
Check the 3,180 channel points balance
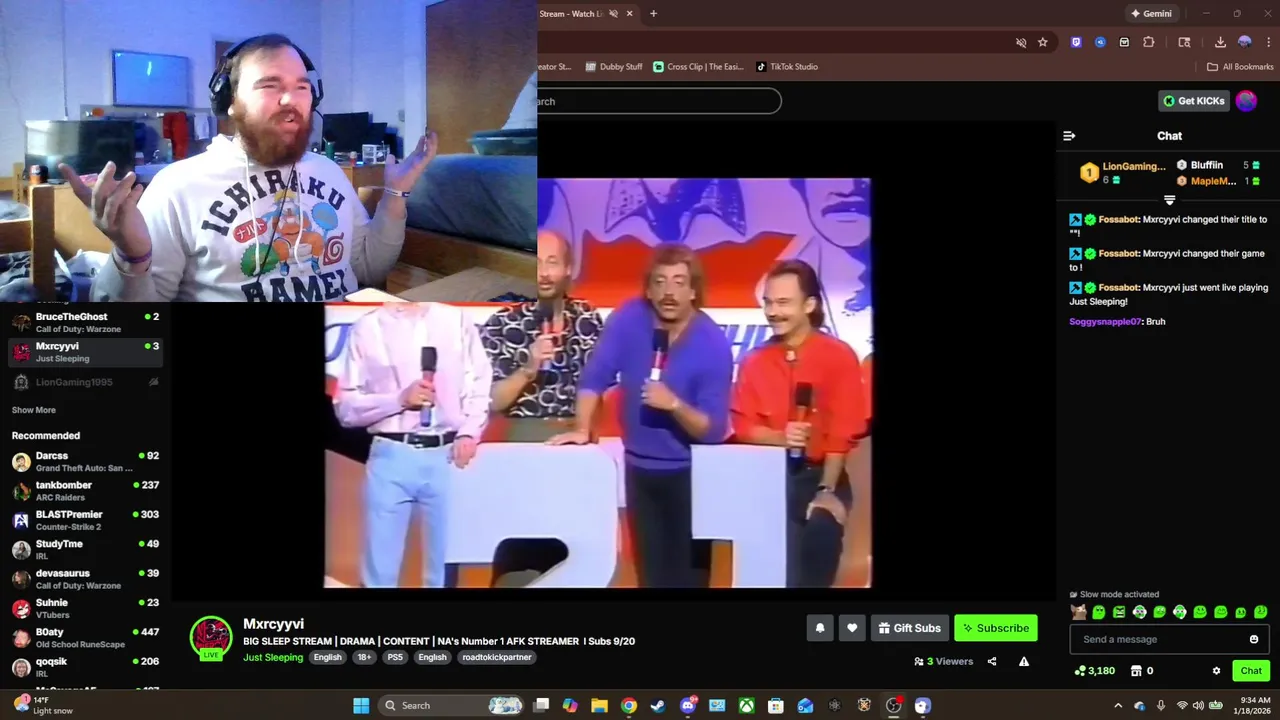point(1095,671)
